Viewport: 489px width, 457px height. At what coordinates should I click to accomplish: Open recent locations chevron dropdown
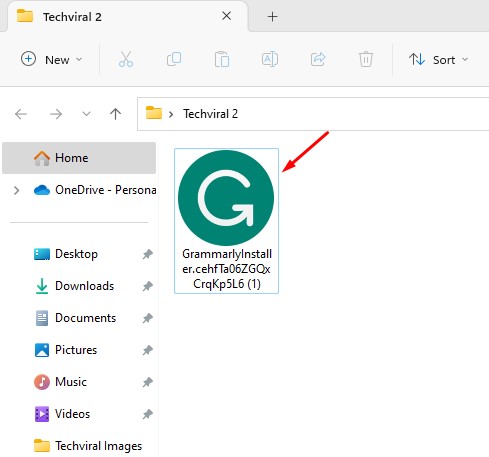coord(86,114)
